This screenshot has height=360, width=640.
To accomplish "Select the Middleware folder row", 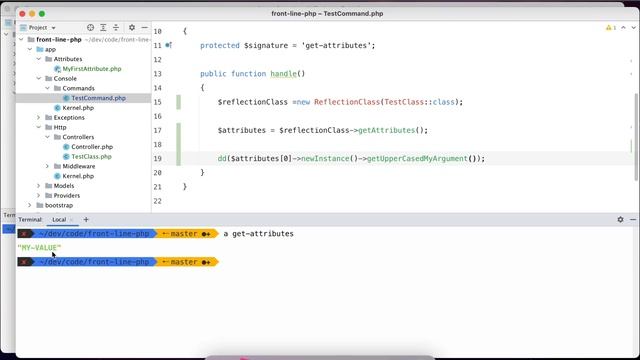I will pyautogui.click(x=83, y=166).
